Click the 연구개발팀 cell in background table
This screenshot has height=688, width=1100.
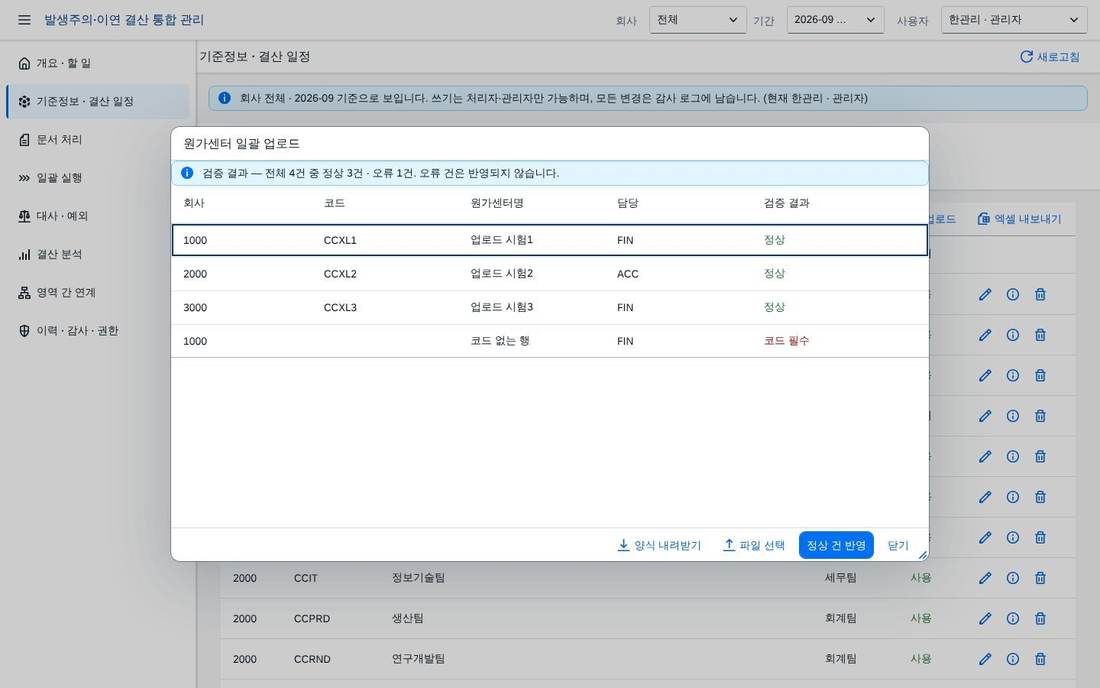point(418,659)
